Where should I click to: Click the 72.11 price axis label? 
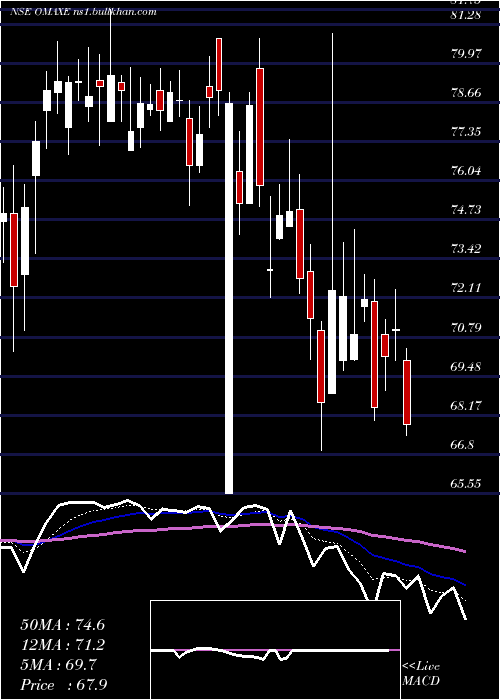pyautogui.click(x=466, y=288)
